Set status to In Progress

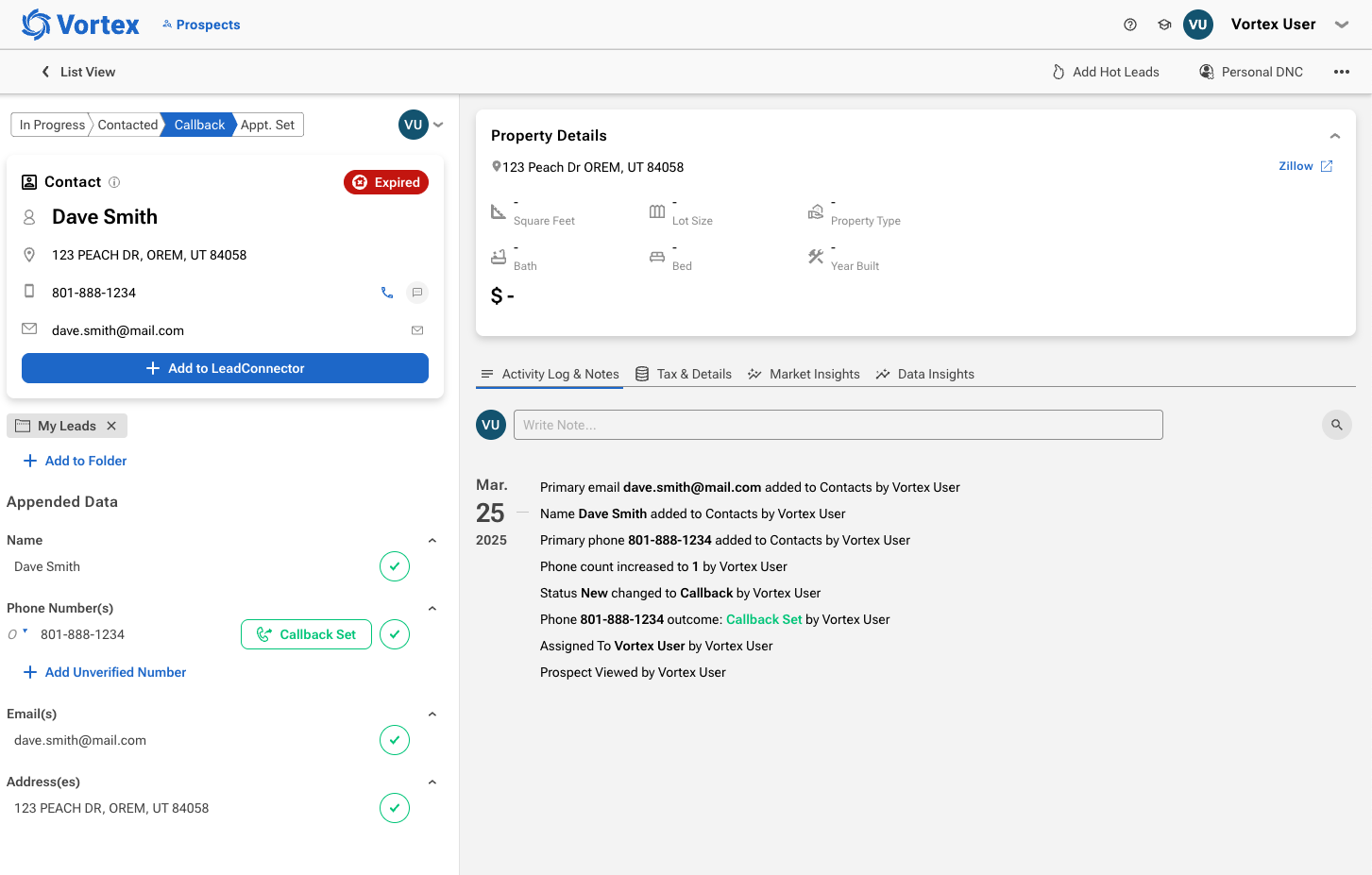coord(51,125)
